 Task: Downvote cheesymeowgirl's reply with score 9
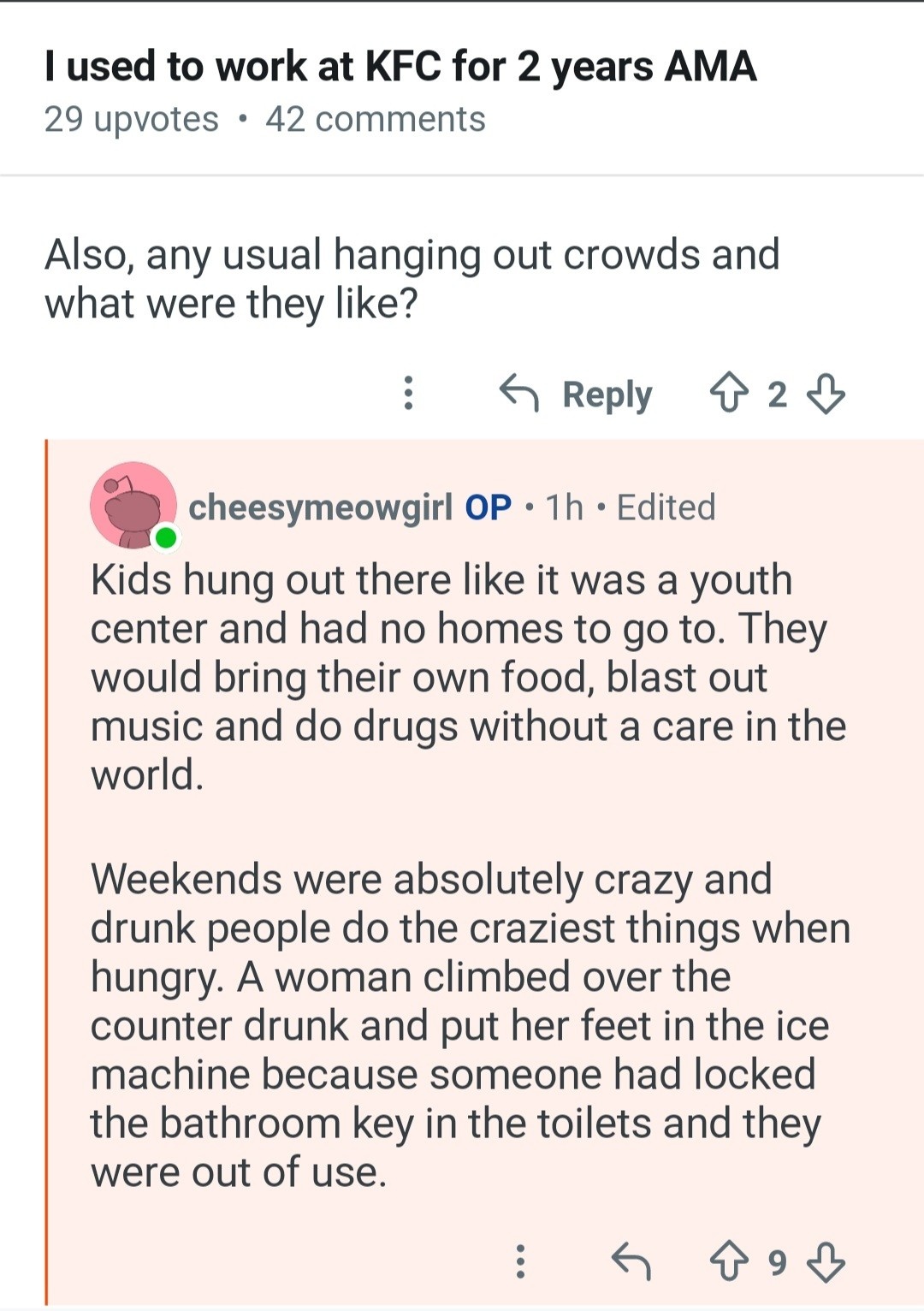click(826, 1261)
